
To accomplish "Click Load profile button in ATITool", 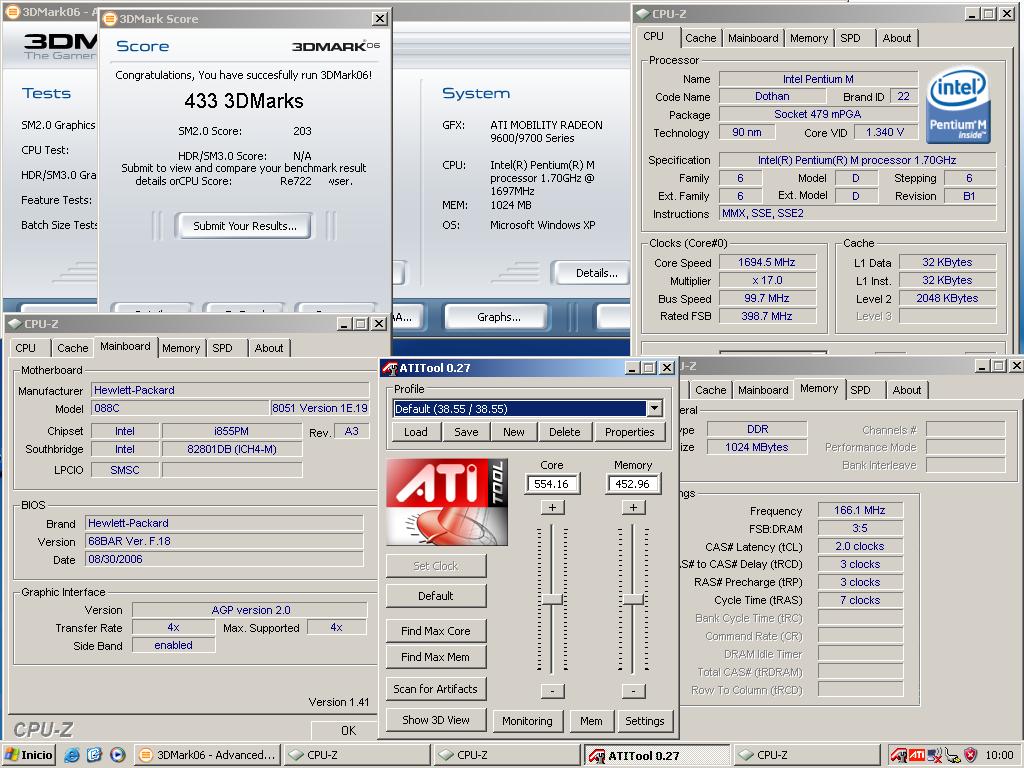I will tap(415, 432).
